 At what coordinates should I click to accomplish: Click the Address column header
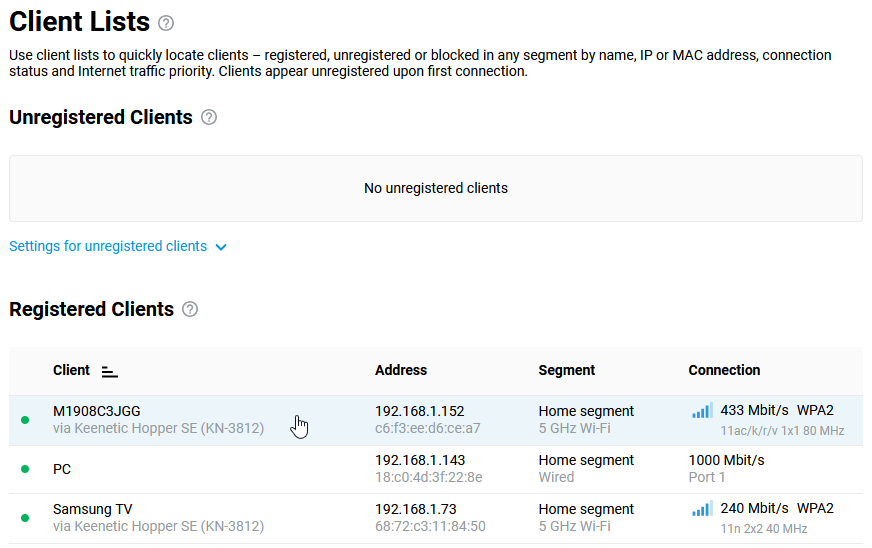401,370
